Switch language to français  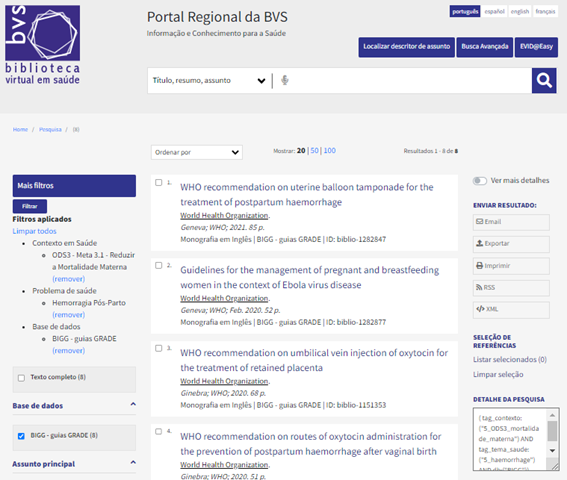[545, 11]
